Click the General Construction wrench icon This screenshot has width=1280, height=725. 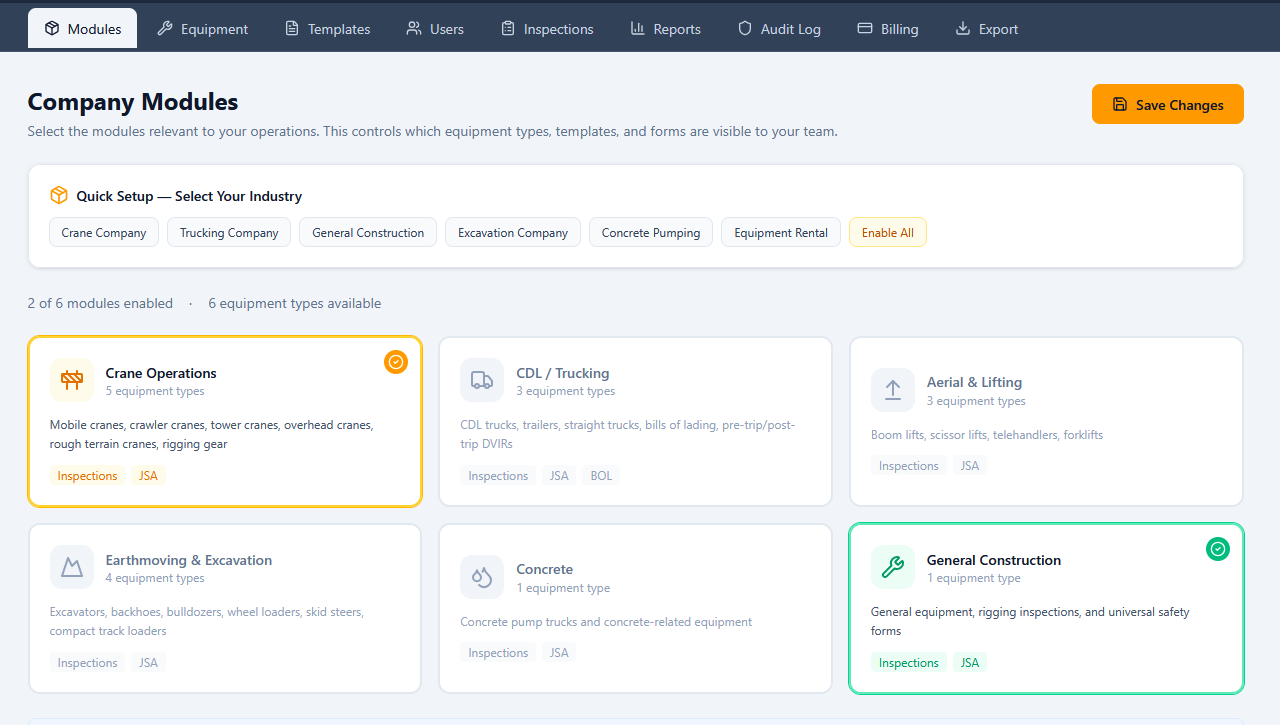pos(893,568)
